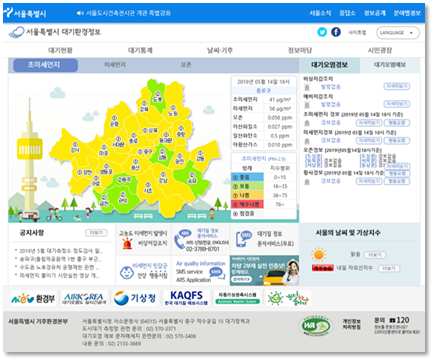Select 은평 district on the map
This screenshot has width=436, height=363.
coord(114,121)
